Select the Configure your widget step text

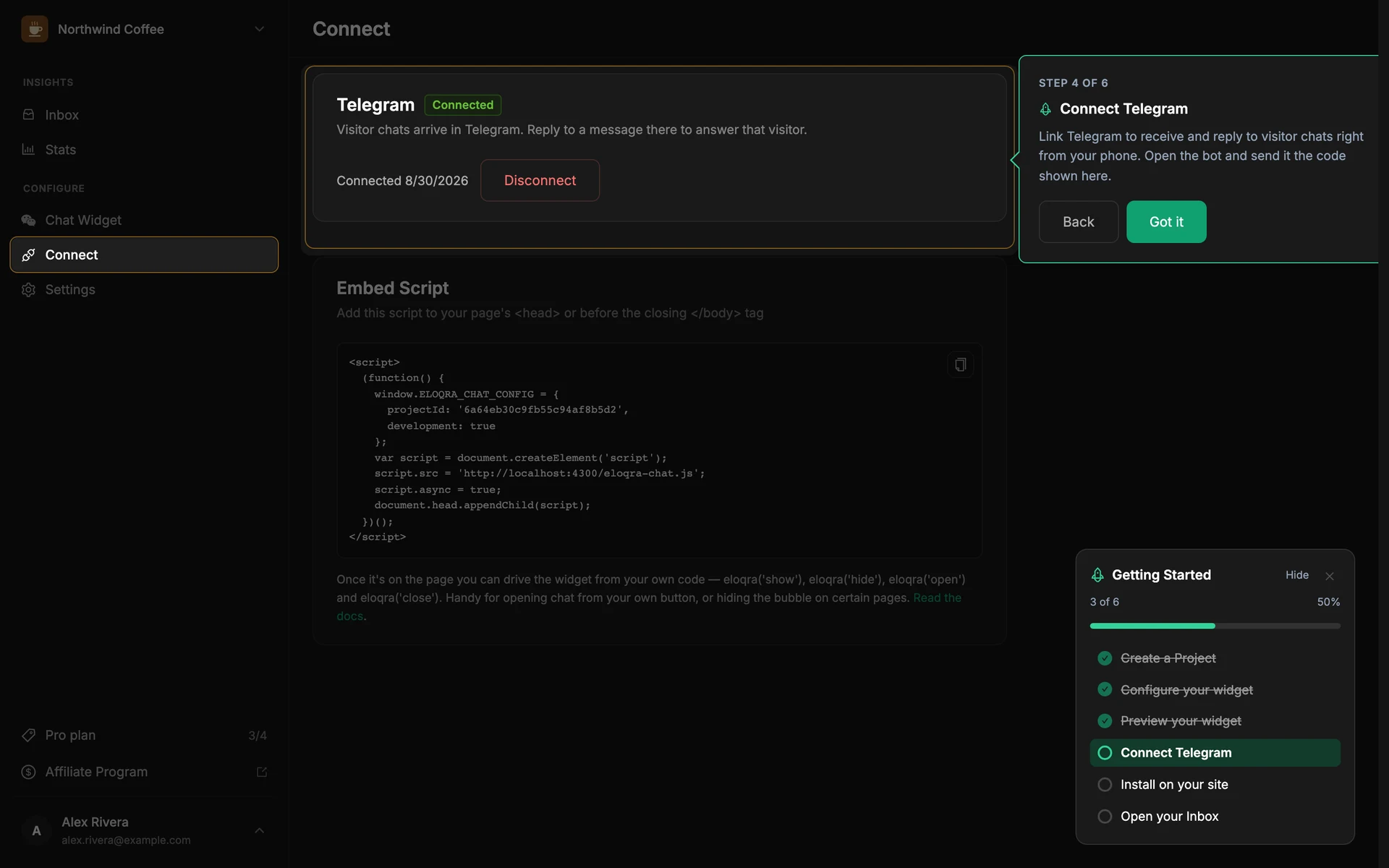pos(1186,690)
